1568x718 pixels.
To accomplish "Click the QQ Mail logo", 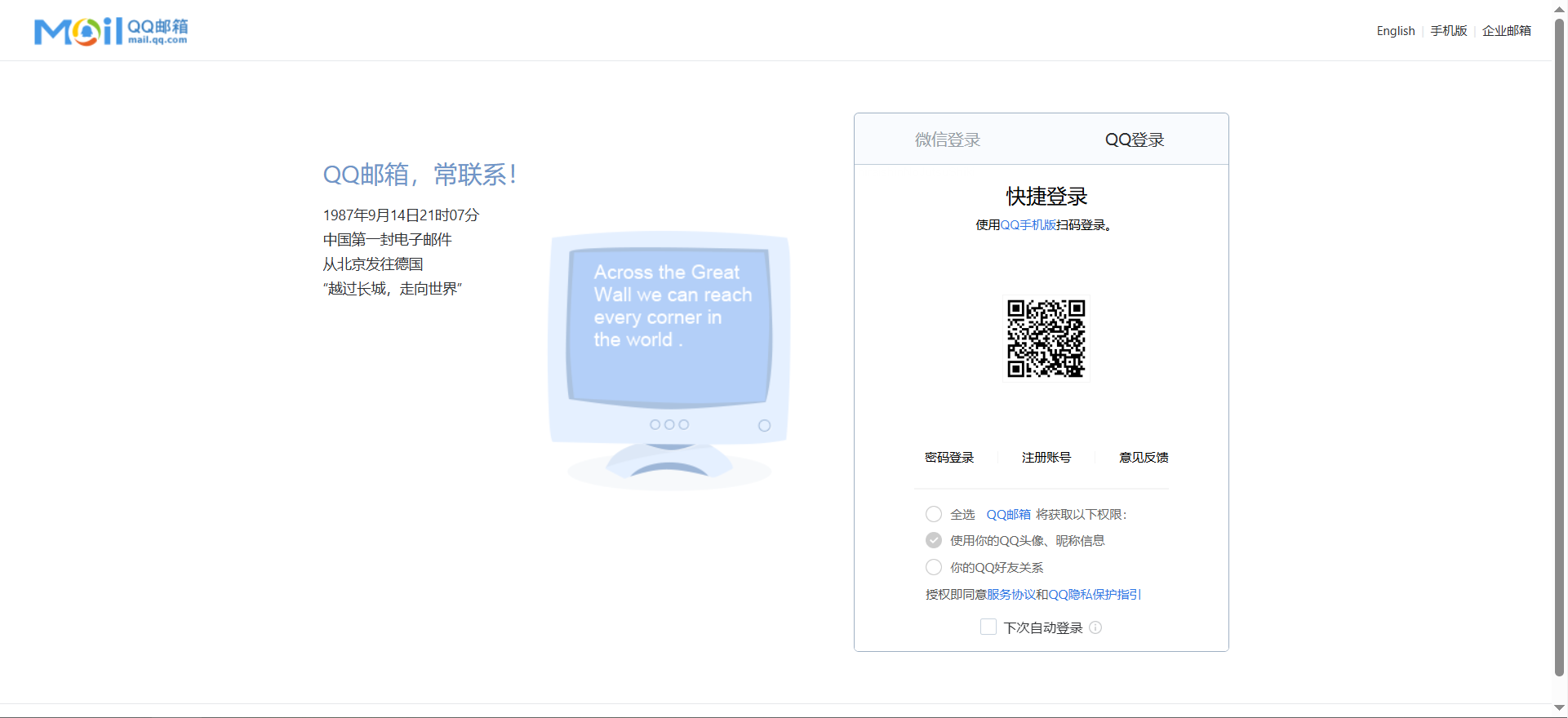I will 111,31.
